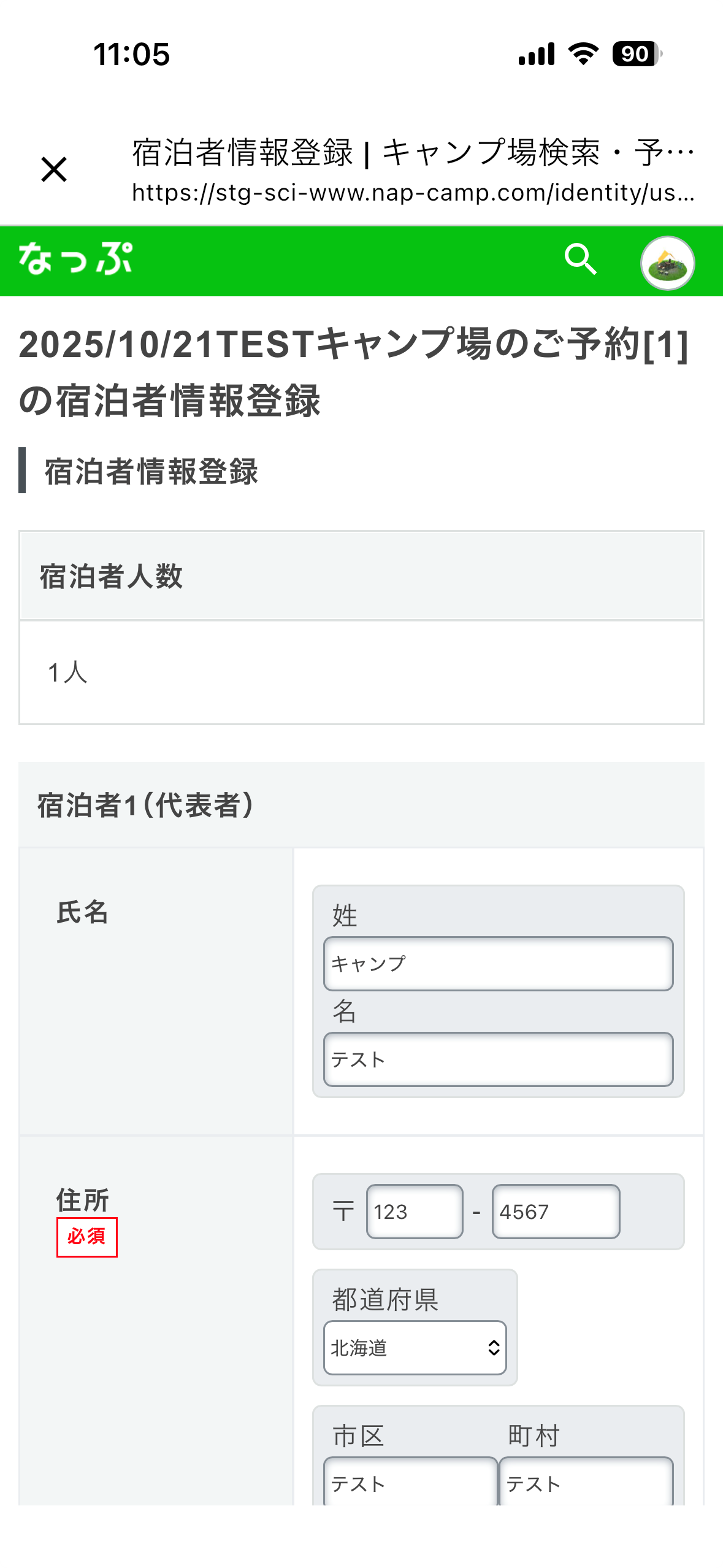Tap the stepper arrows on the prefecture picker
This screenshot has width=723, height=1568.
click(494, 1348)
